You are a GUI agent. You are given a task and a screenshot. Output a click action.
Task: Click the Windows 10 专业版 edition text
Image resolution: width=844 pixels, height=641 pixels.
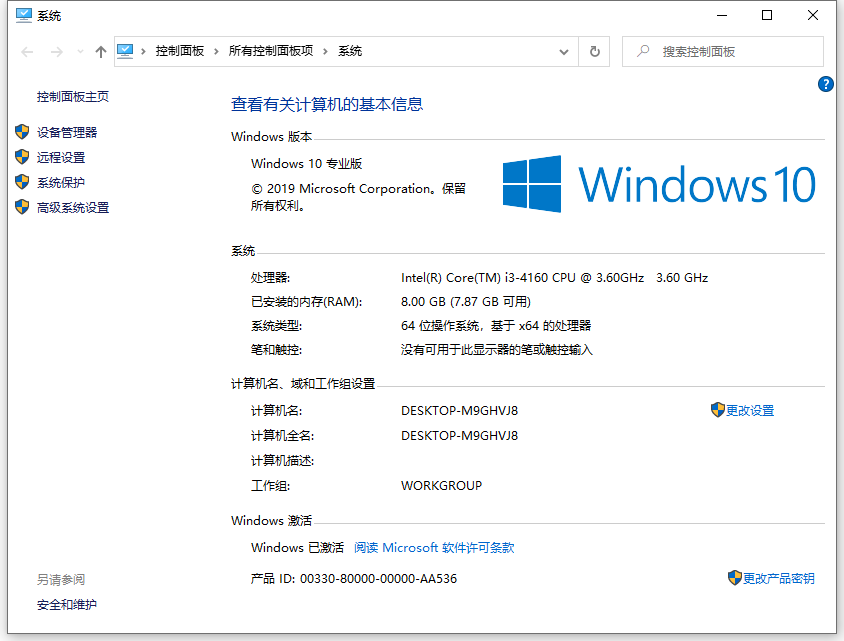(306, 164)
